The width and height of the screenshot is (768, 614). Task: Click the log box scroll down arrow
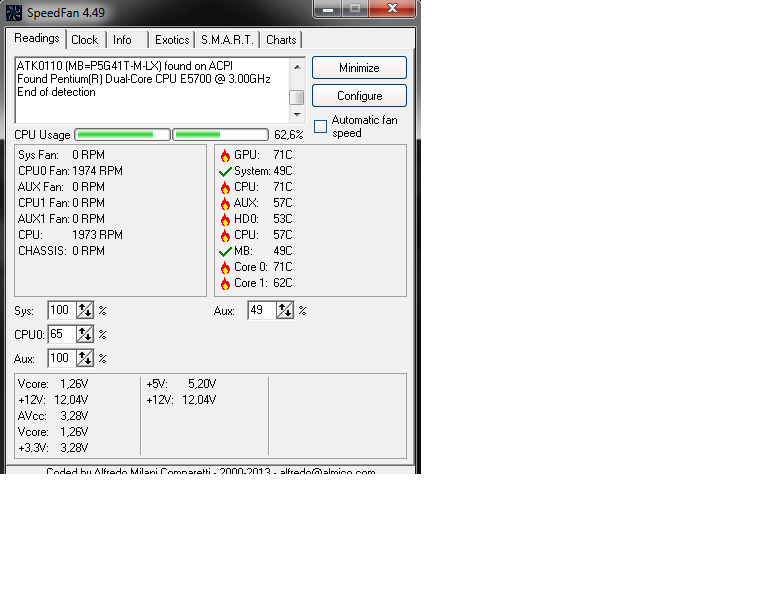point(297,115)
